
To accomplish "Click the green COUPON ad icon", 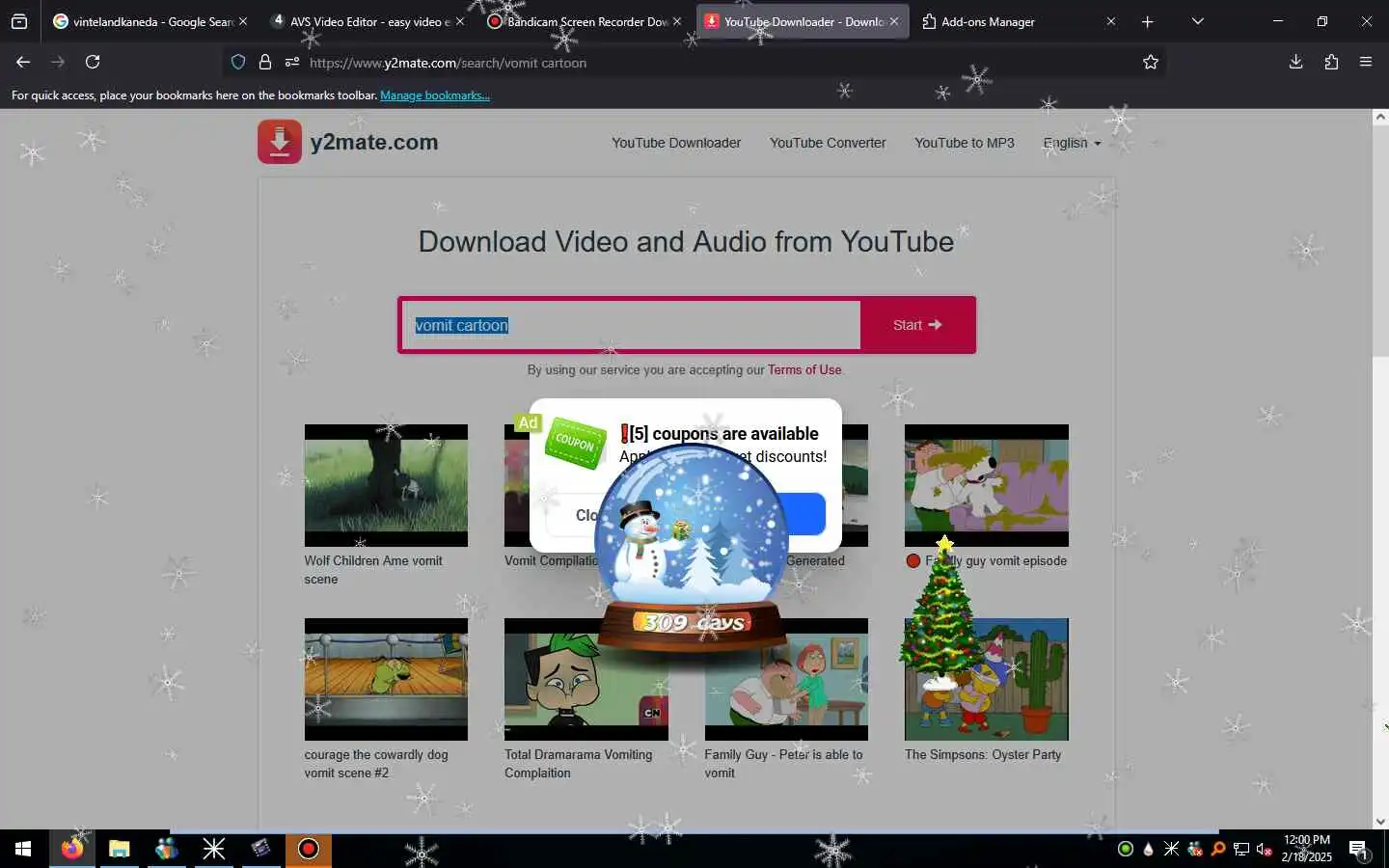I will (575, 444).
